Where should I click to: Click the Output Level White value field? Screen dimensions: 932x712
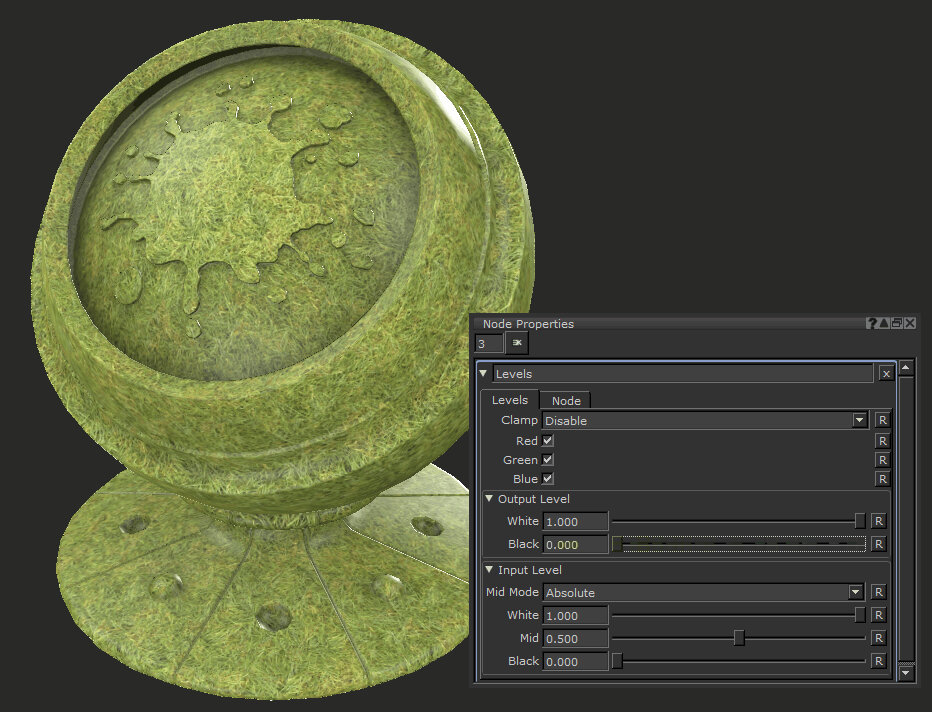(x=575, y=521)
